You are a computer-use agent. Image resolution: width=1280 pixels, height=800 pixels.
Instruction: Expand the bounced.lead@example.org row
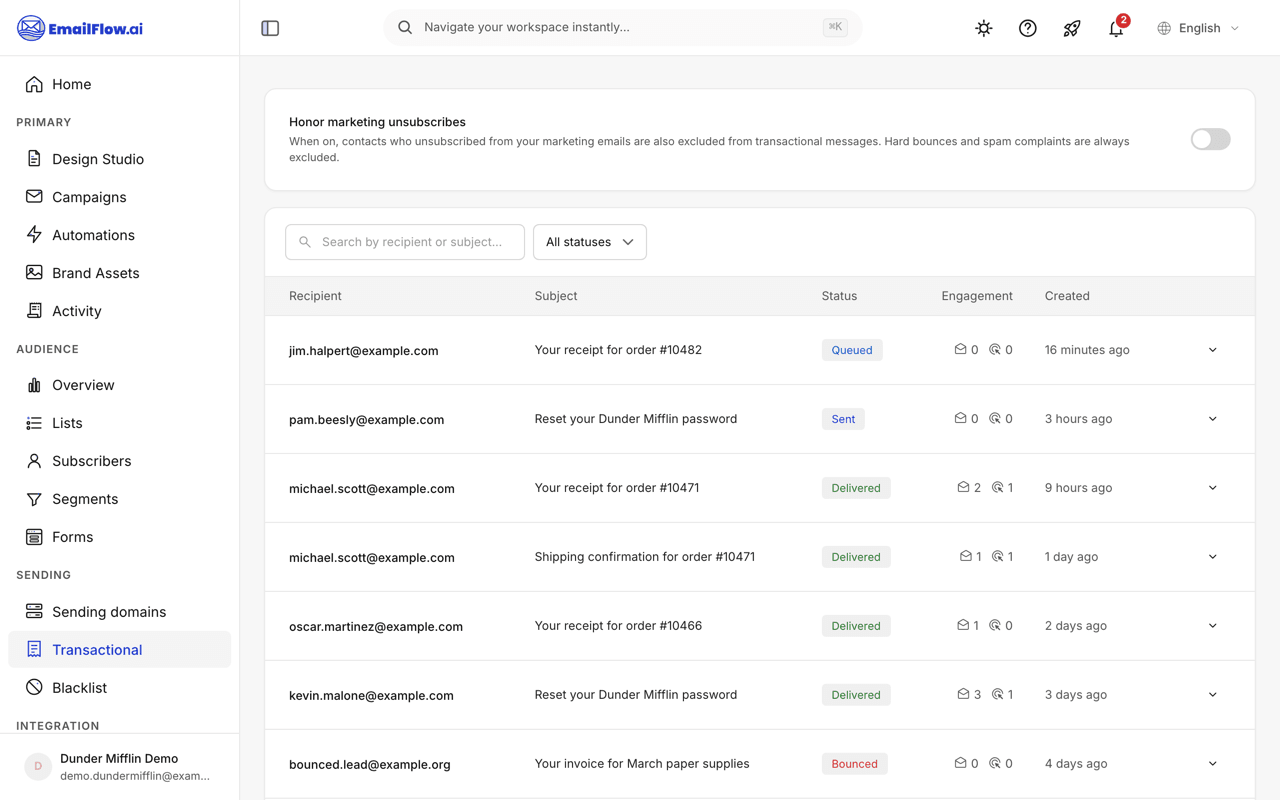1213,764
